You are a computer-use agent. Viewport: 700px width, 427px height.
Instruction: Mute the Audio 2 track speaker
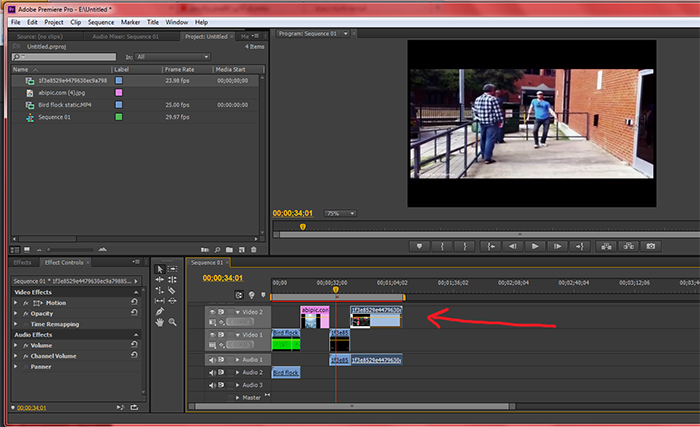pyautogui.click(x=212, y=373)
